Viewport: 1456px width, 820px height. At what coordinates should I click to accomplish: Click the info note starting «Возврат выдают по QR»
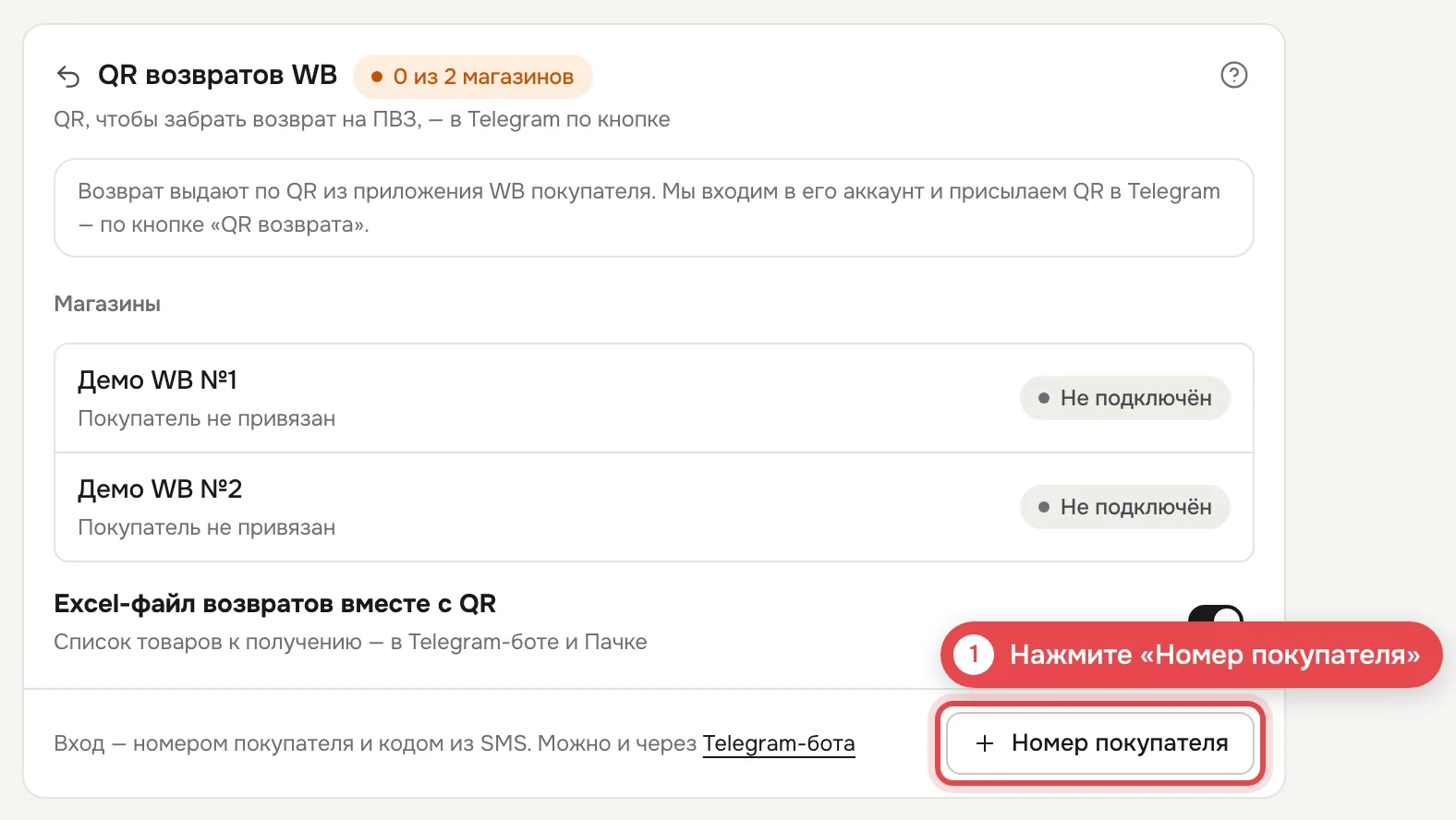(654, 208)
